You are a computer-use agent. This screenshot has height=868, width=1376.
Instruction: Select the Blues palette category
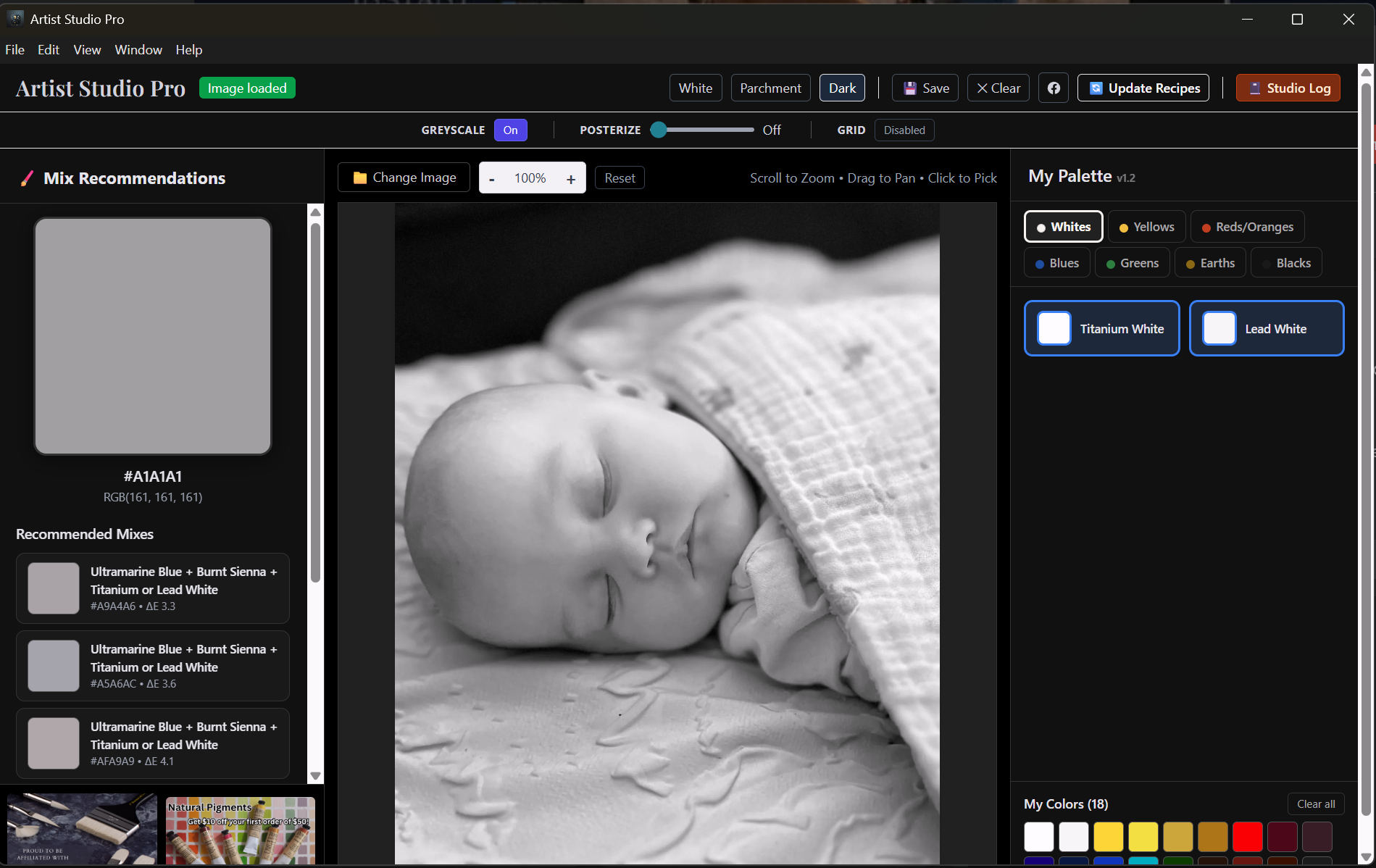point(1057,263)
